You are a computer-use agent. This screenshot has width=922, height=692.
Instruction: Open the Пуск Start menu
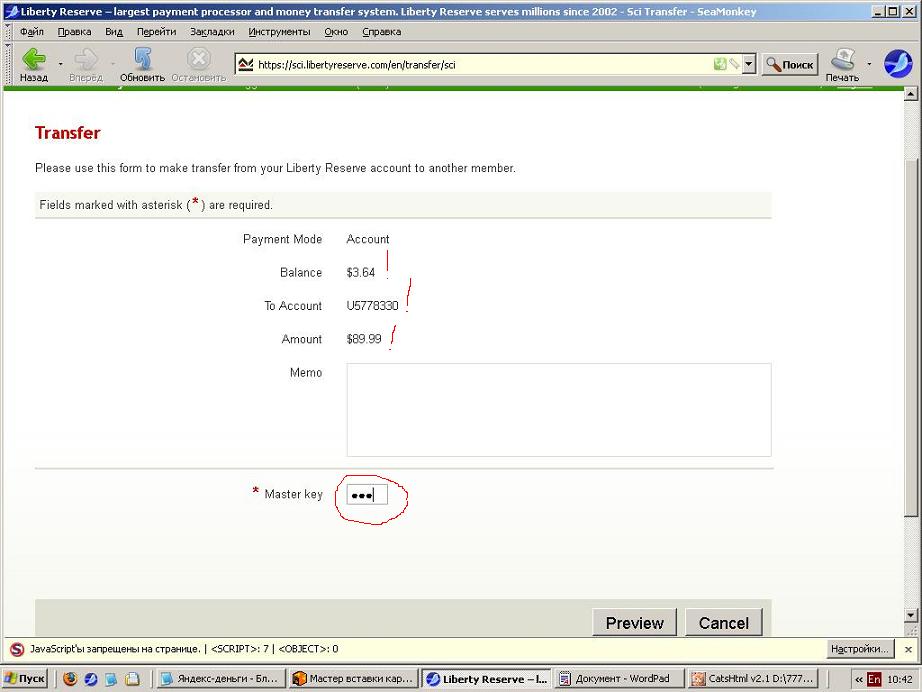[x=25, y=678]
